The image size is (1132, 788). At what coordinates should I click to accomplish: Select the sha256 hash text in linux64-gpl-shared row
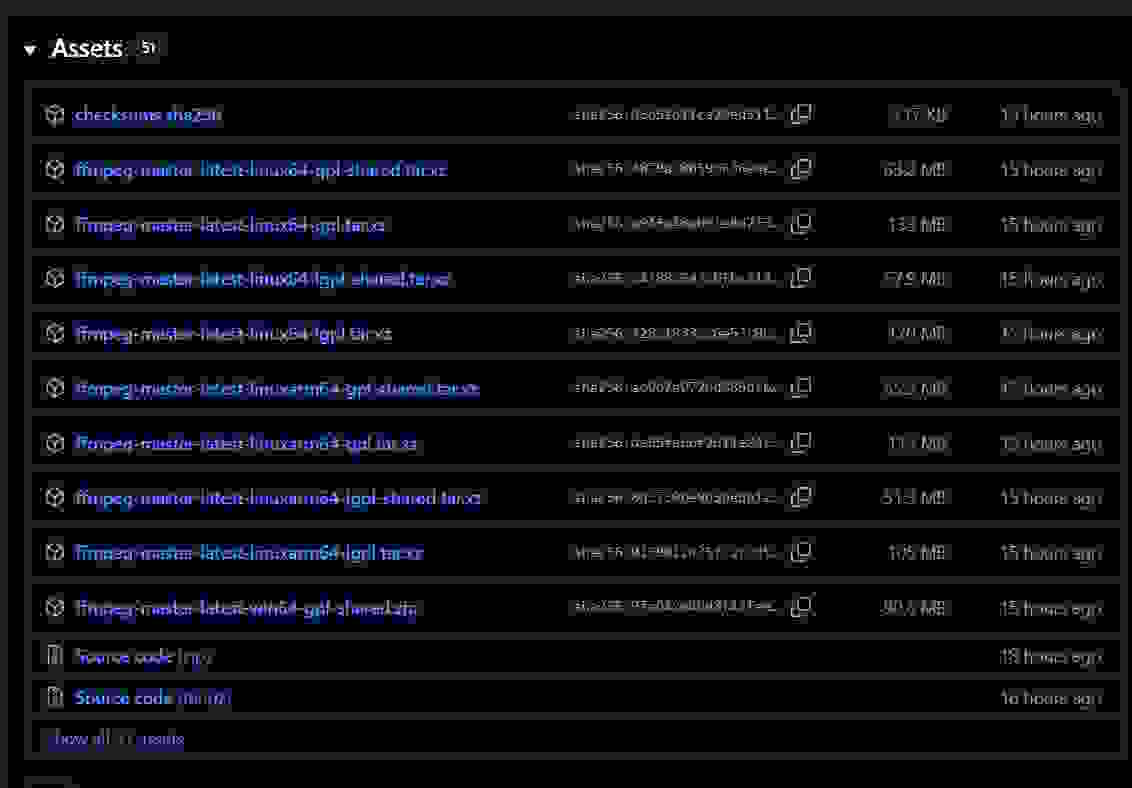tap(675, 170)
